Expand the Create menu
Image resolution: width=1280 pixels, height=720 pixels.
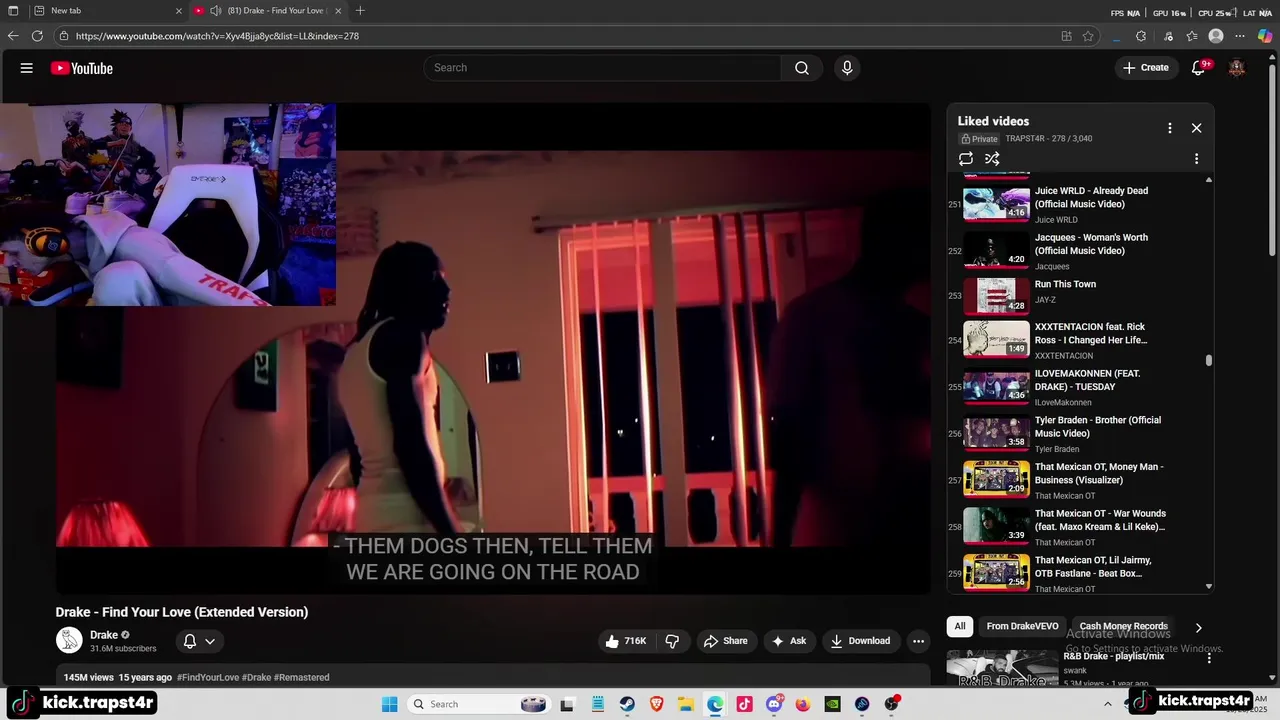point(1145,68)
